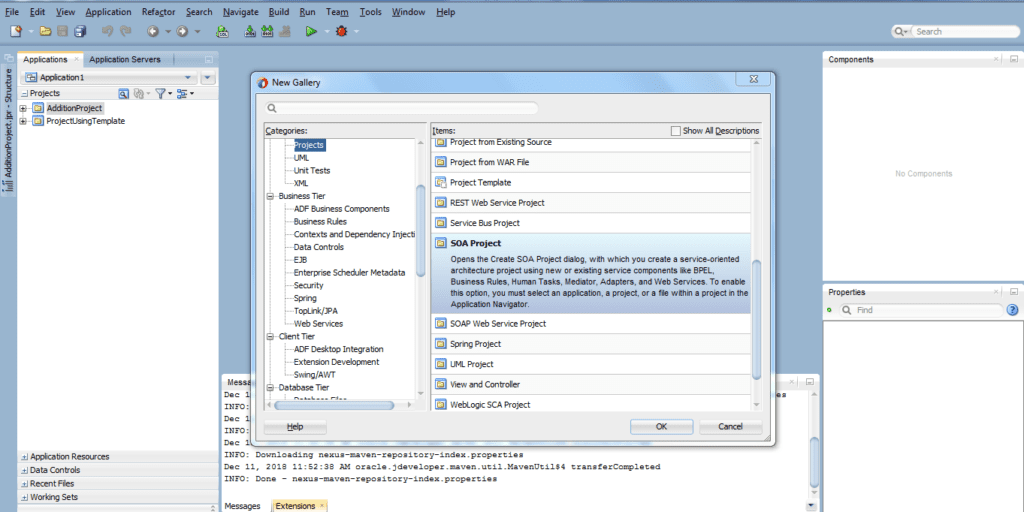Image resolution: width=1024 pixels, height=512 pixels.
Task: Click the WebLogic SCA Project icon
Action: click(440, 405)
